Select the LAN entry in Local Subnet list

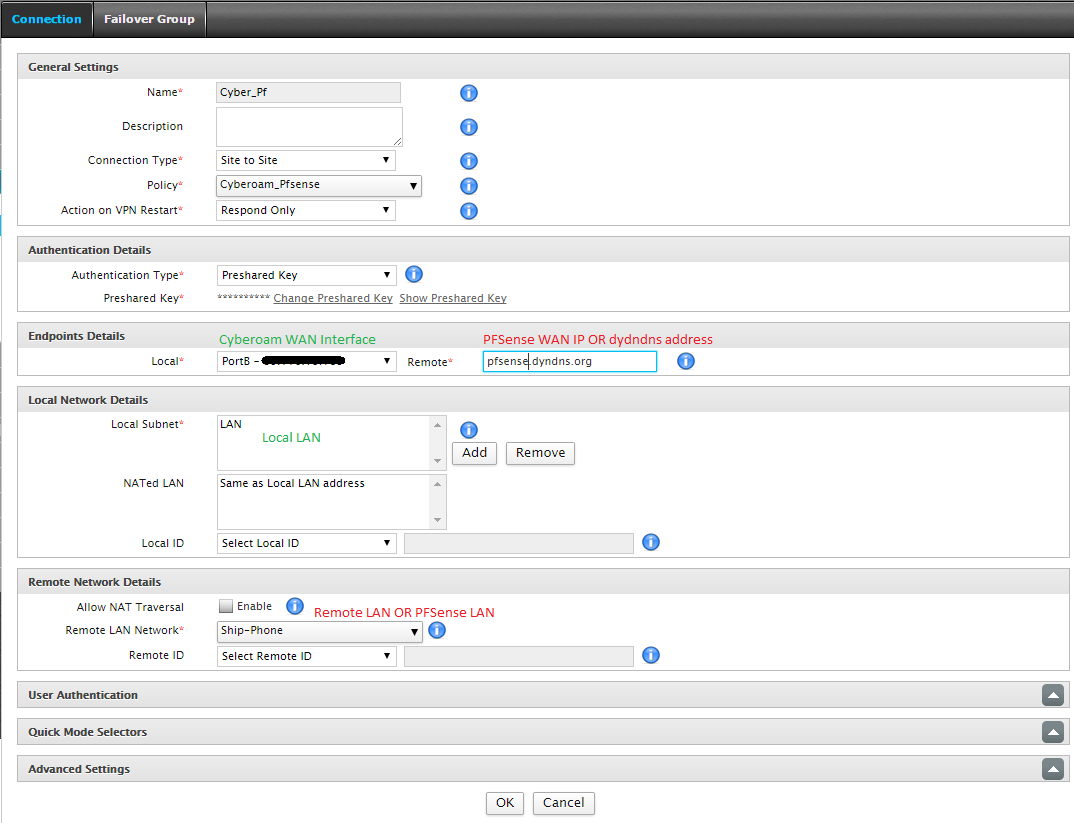coord(231,425)
